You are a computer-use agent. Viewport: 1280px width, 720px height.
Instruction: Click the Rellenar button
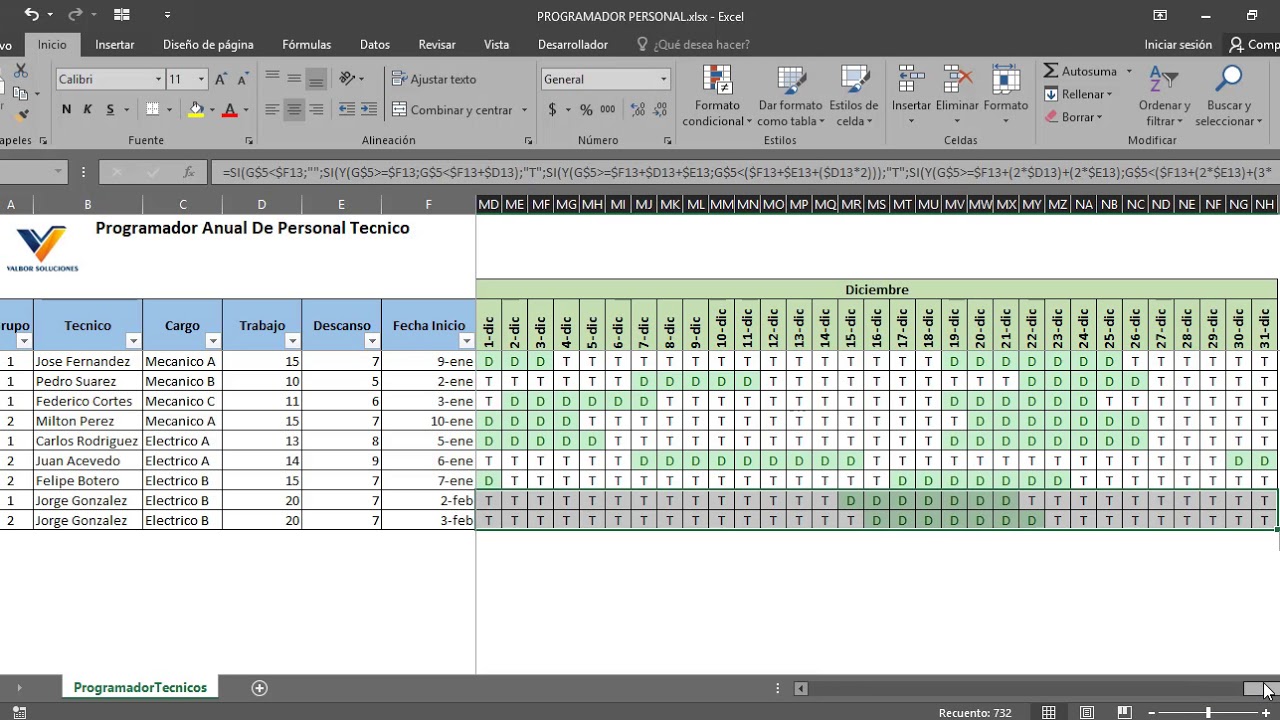point(1077,94)
